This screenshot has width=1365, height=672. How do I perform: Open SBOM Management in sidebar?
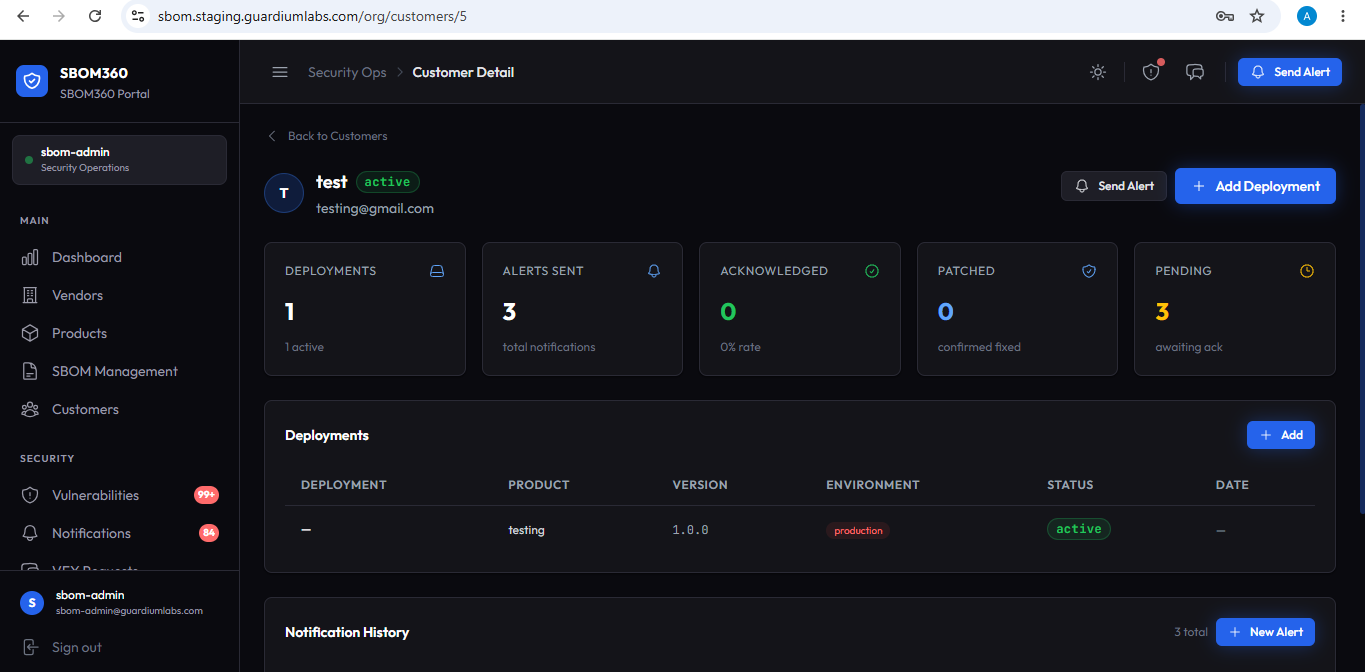[119, 372]
